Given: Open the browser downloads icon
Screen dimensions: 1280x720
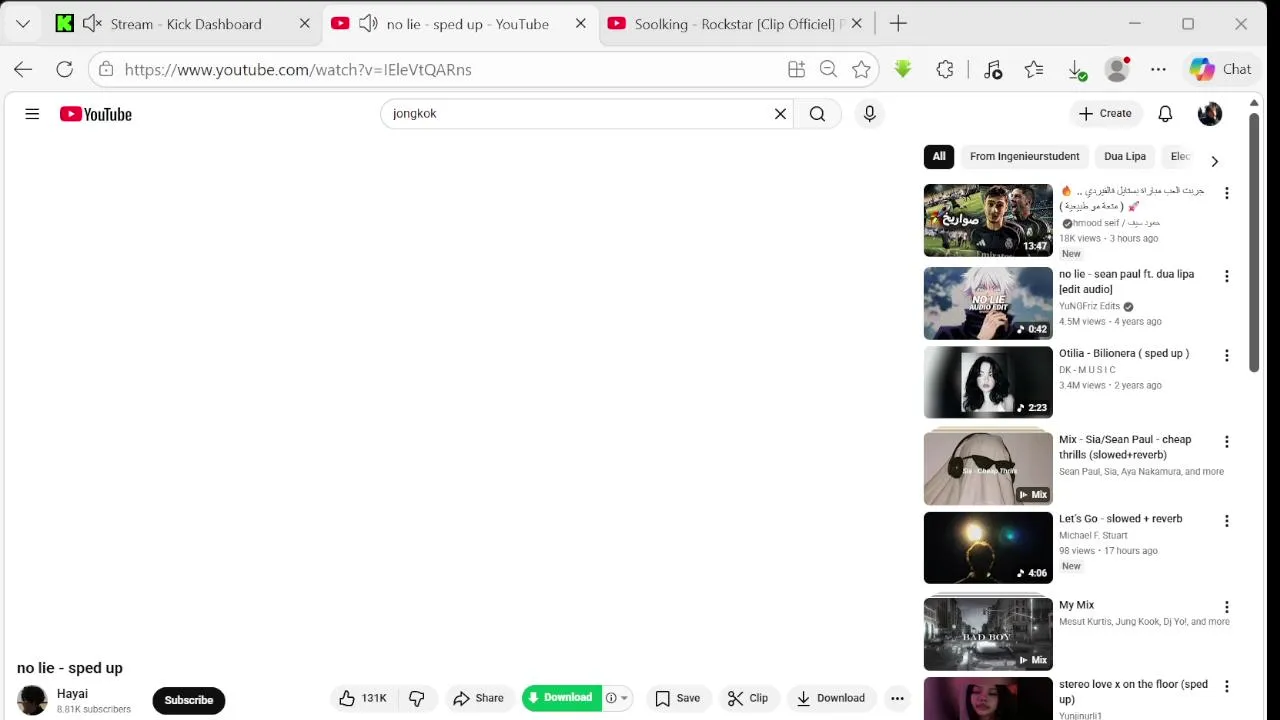Looking at the screenshot, I should coord(1077,70).
